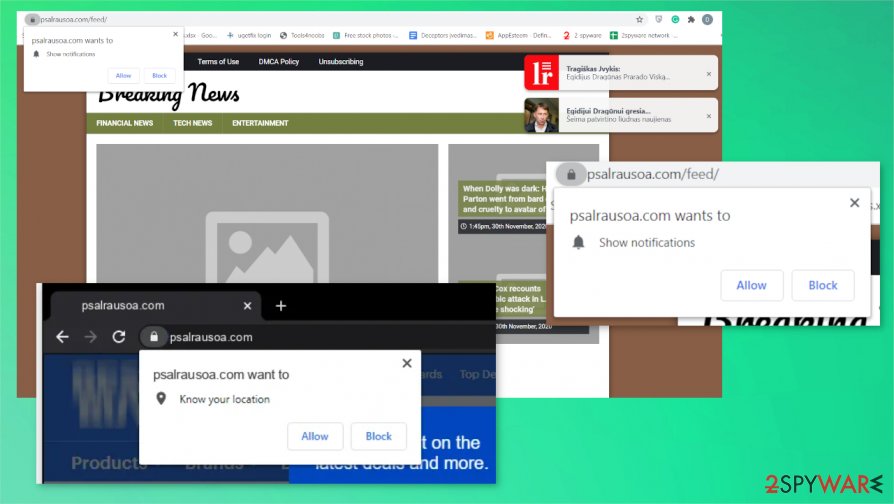Block notifications in the large popup
Image resolution: width=894 pixels, height=504 pixels.
823,285
